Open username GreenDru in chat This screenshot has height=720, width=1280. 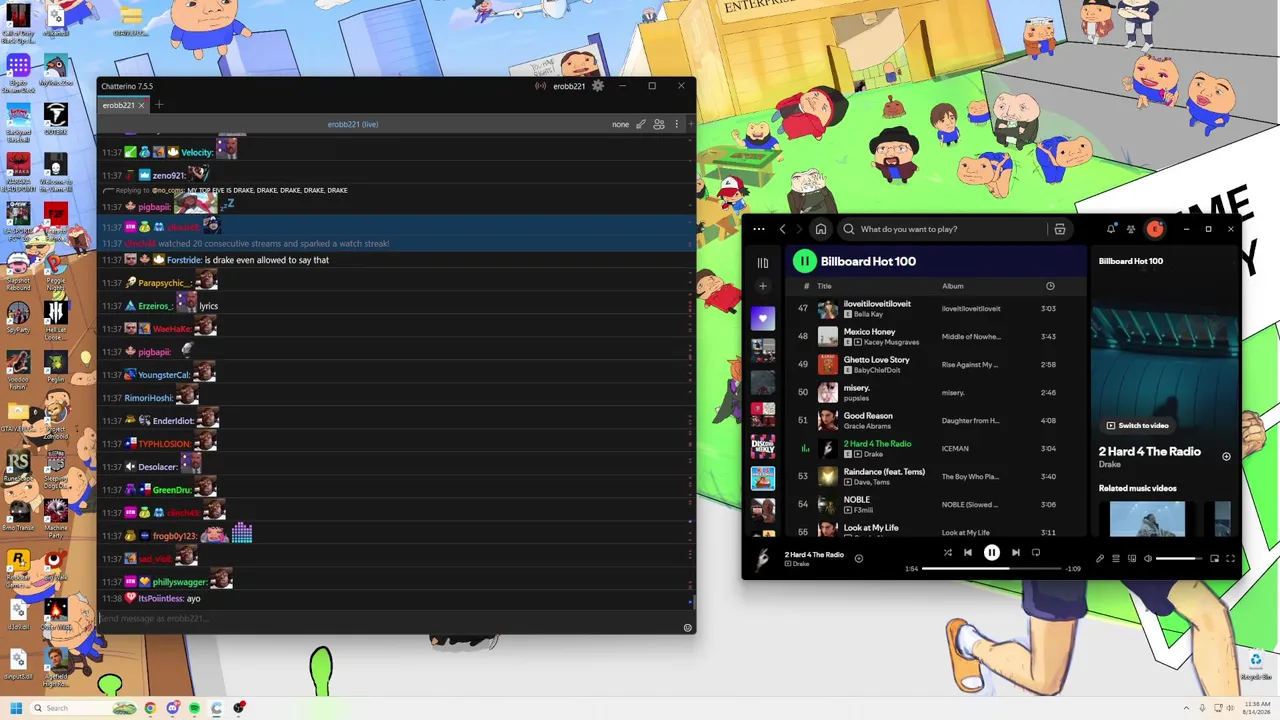(x=171, y=490)
